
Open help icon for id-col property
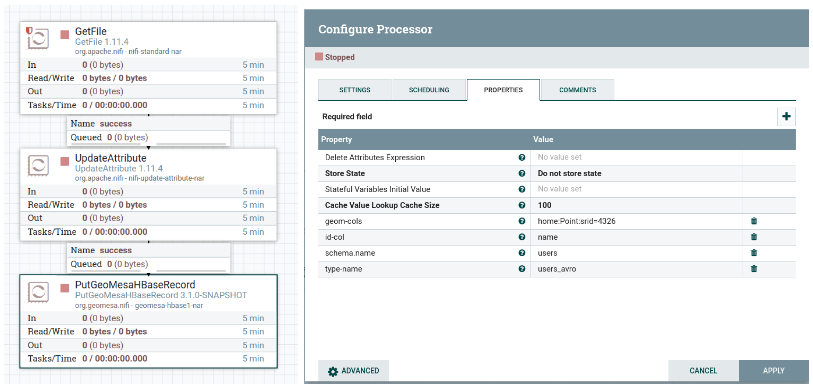pyautogui.click(x=522, y=237)
